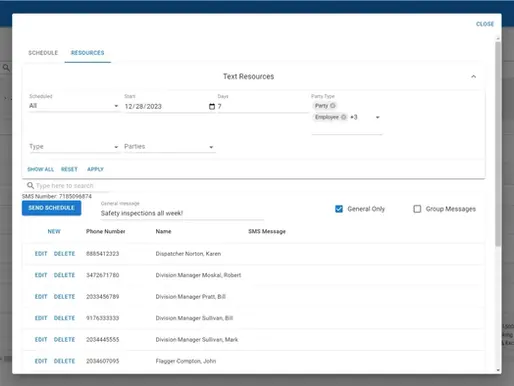
Task: Click Show All filter button
Action: click(40, 169)
